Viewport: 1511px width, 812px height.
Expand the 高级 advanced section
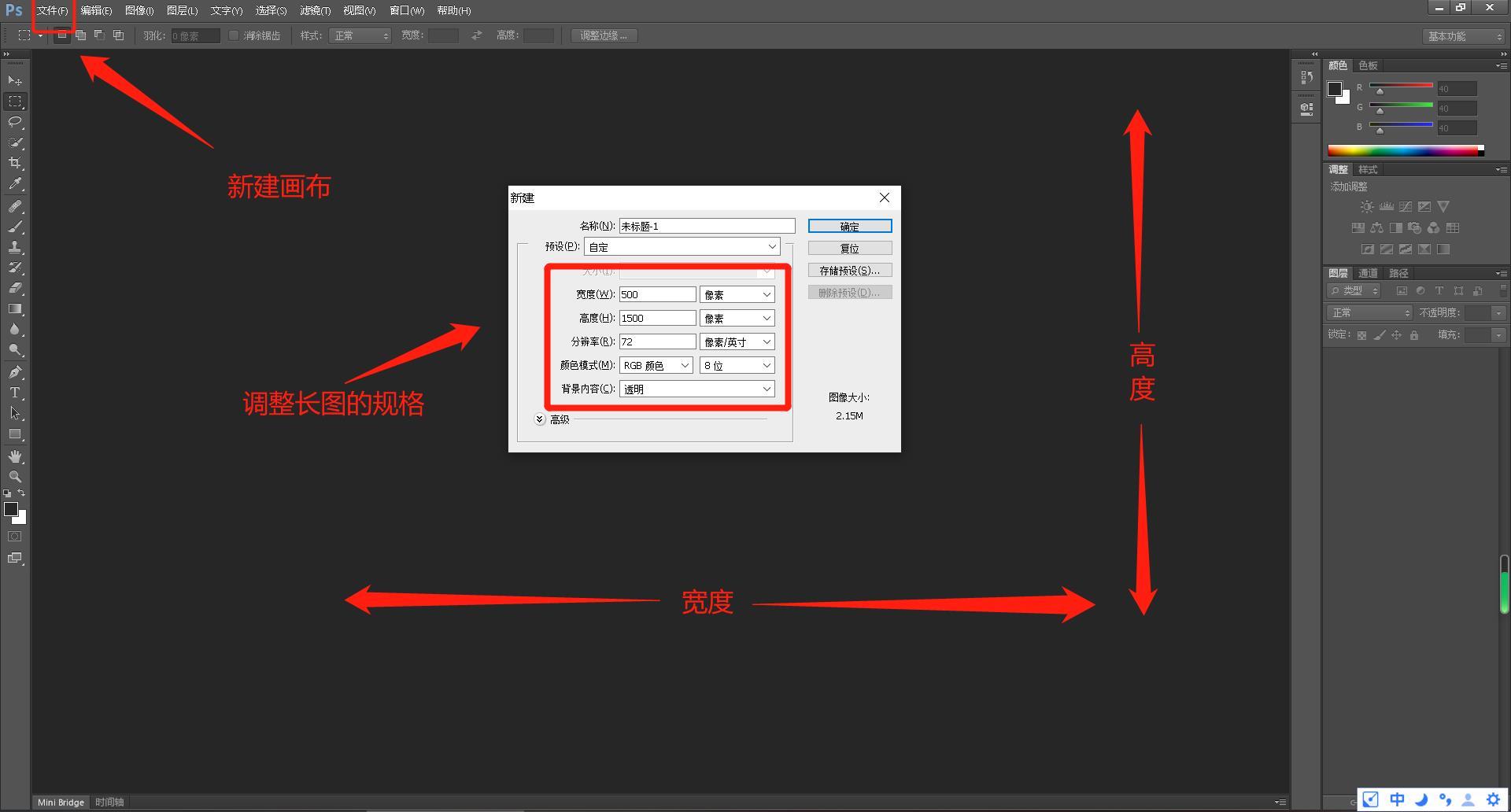[x=540, y=419]
